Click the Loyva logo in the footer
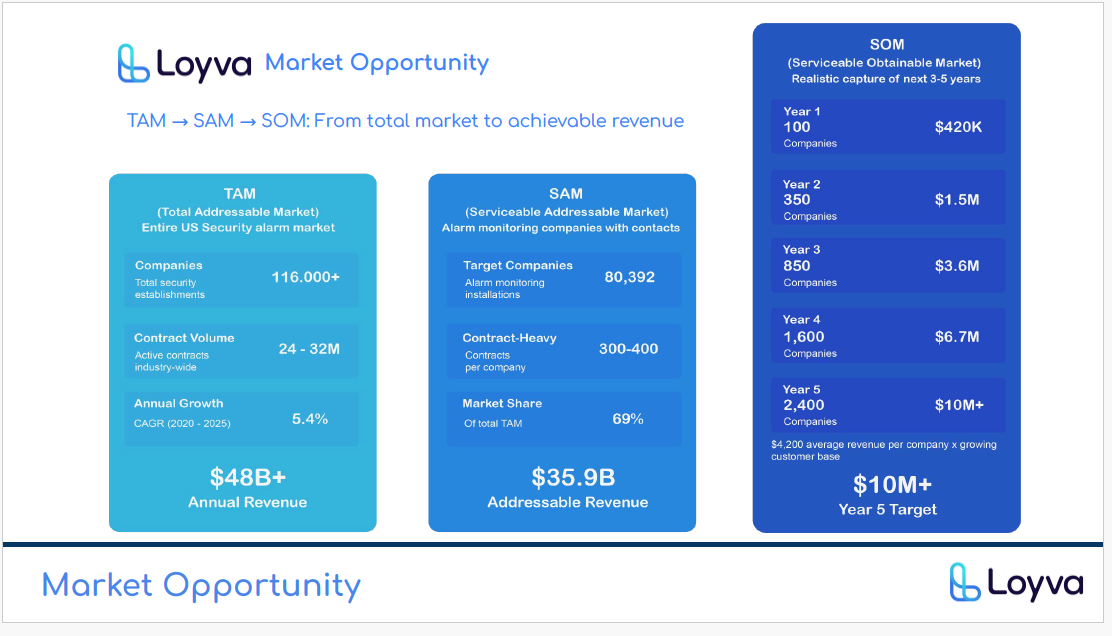 pos(1016,583)
